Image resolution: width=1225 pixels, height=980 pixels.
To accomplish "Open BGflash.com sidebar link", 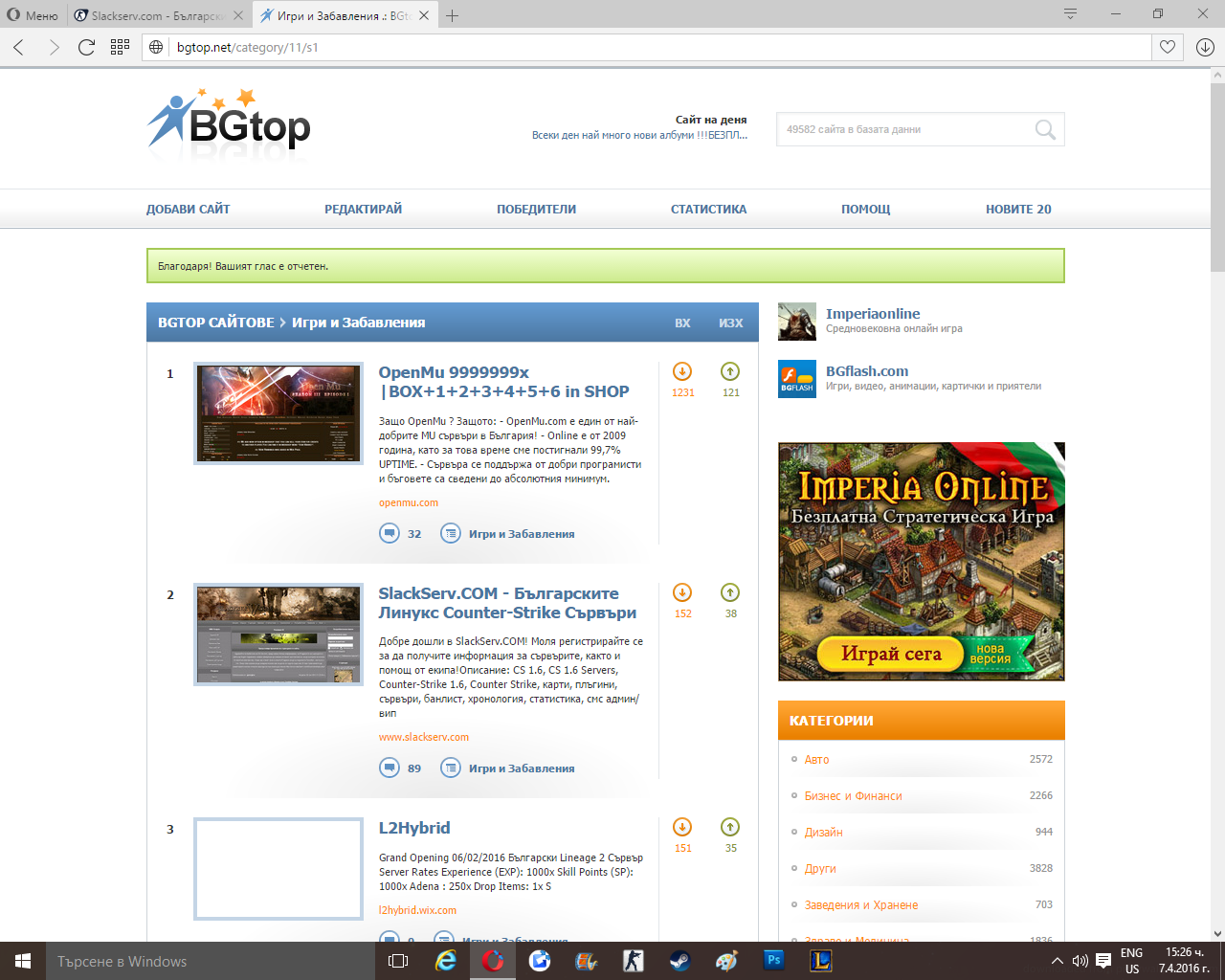I will point(867,371).
